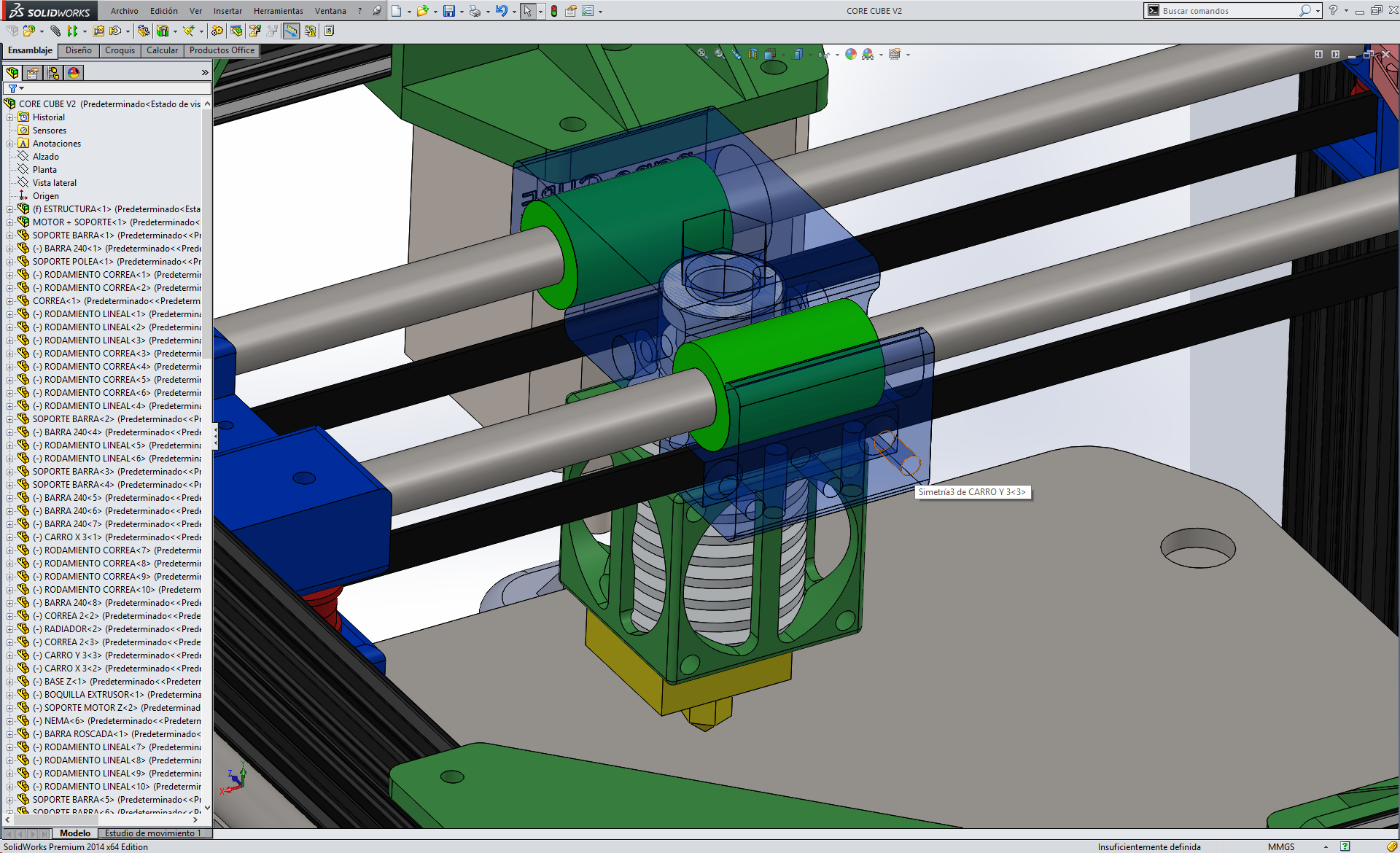1400x853 pixels.
Task: Expand the Anotaciones tree node
Action: (10, 144)
